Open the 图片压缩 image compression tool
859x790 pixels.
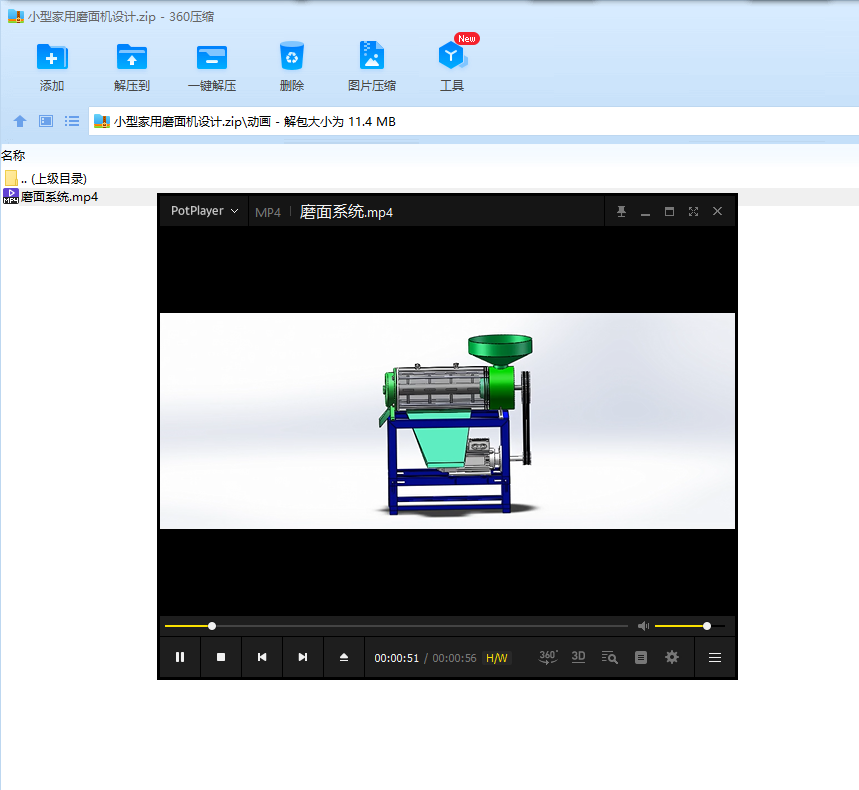[371, 56]
